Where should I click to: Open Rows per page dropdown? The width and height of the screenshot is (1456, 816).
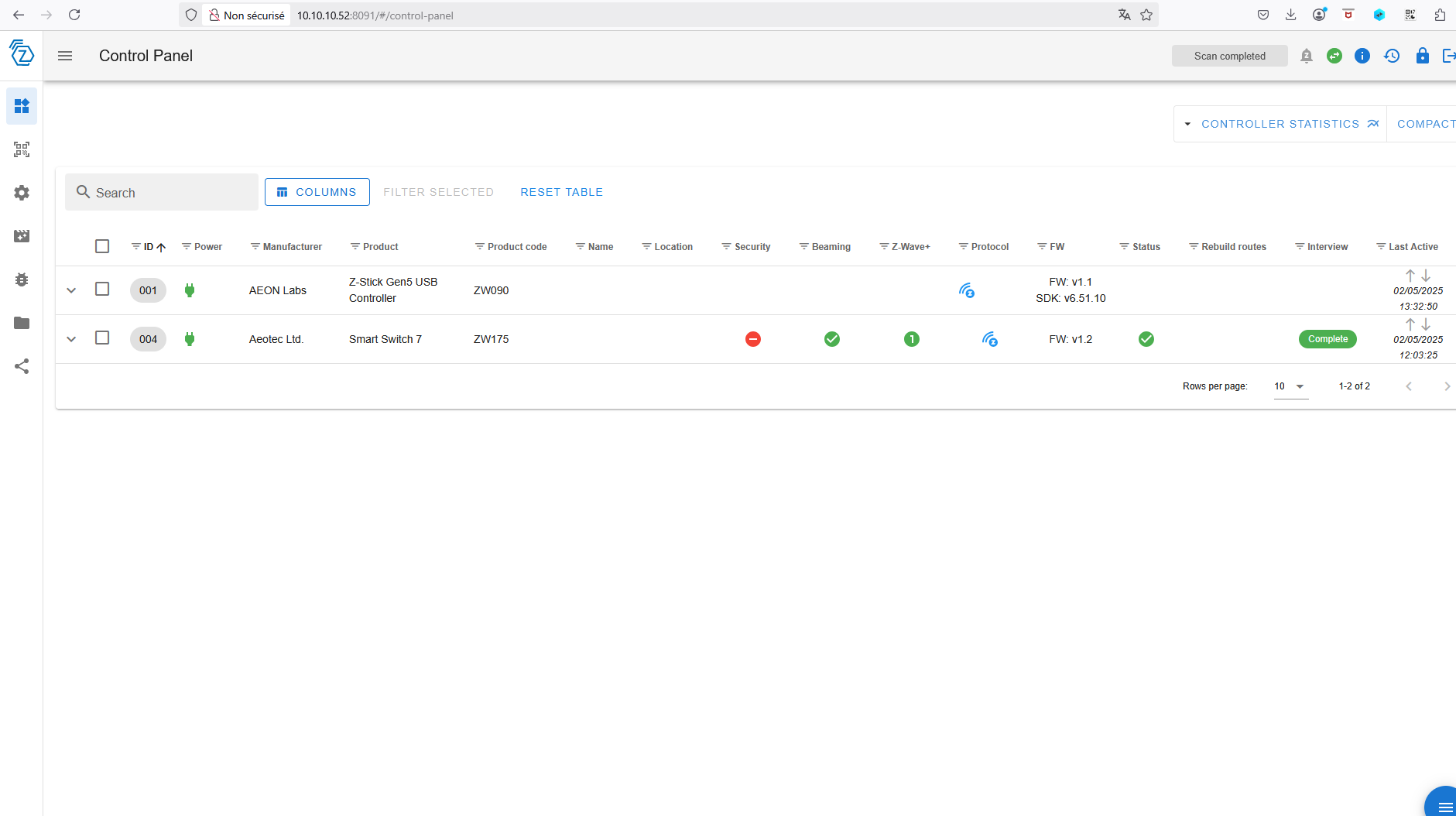click(x=1290, y=386)
